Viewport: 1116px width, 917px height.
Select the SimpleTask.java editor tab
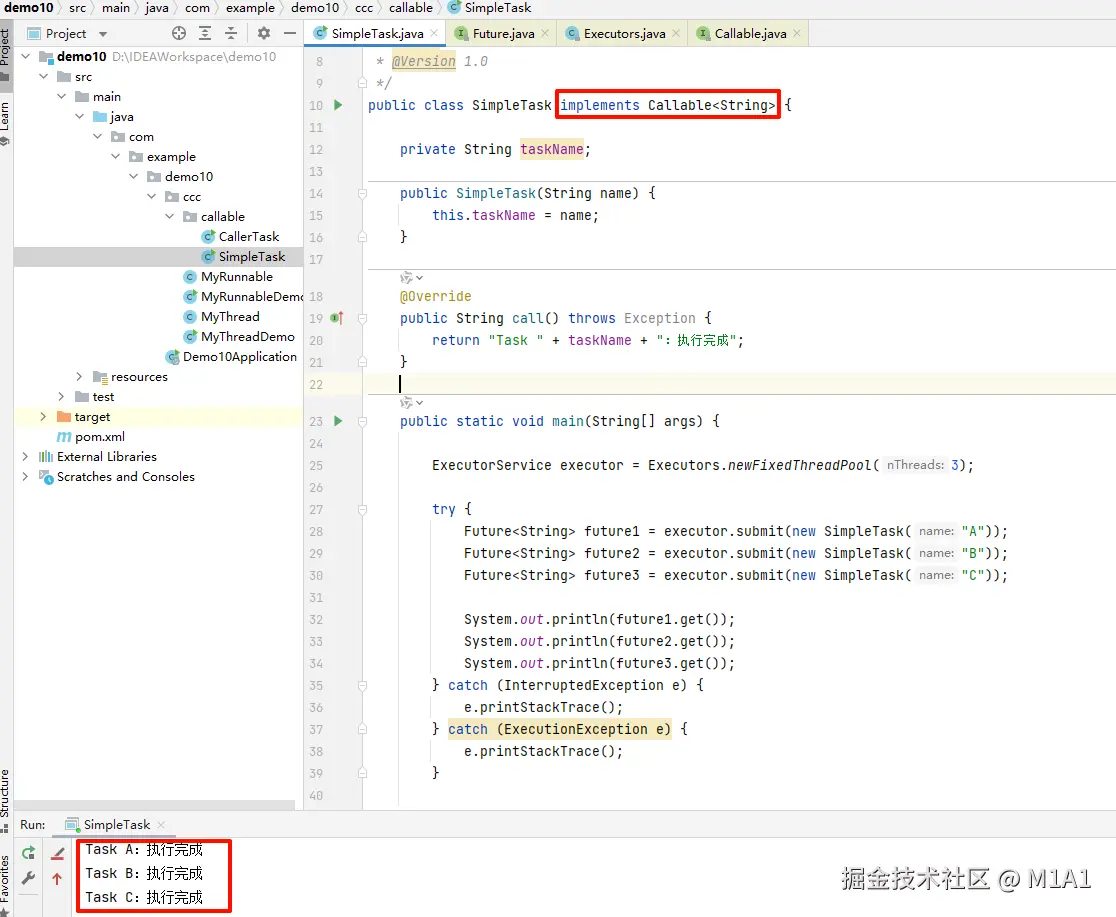(x=376, y=33)
